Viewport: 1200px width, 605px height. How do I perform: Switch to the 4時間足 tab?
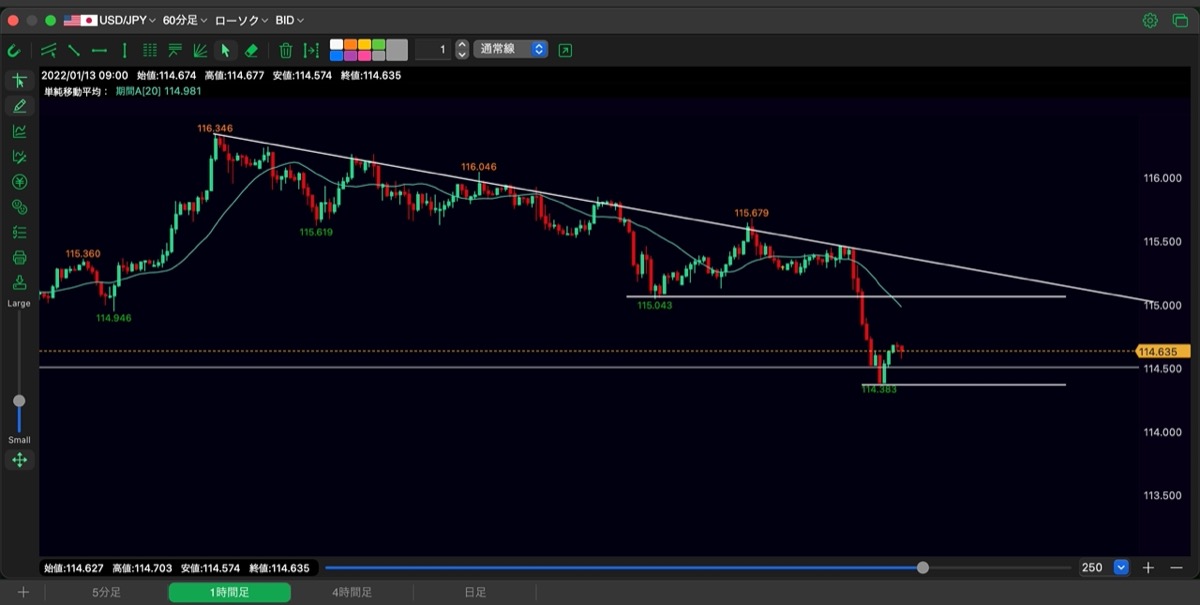tap(352, 592)
